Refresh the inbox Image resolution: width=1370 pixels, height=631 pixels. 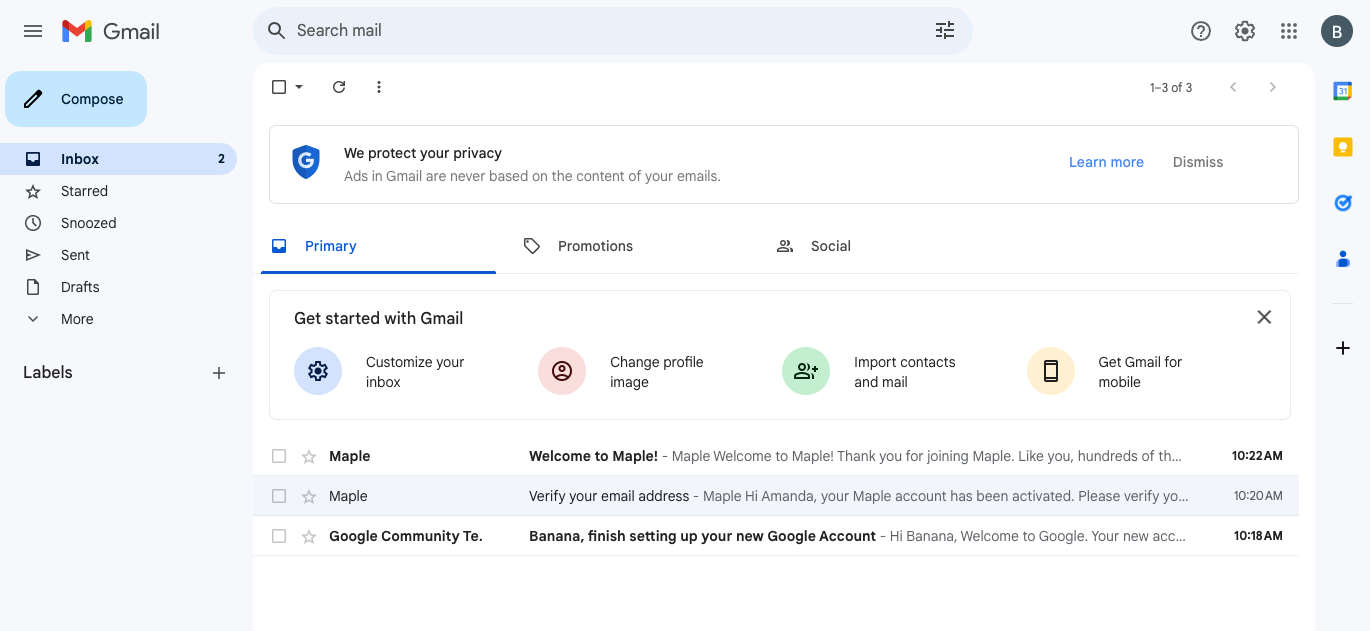point(339,87)
